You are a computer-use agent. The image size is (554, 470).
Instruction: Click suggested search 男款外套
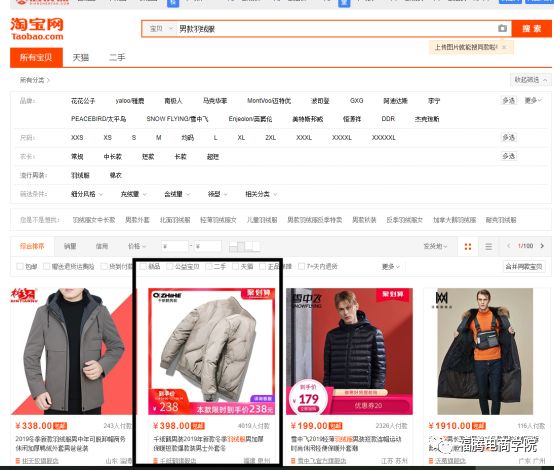[x=137, y=220]
